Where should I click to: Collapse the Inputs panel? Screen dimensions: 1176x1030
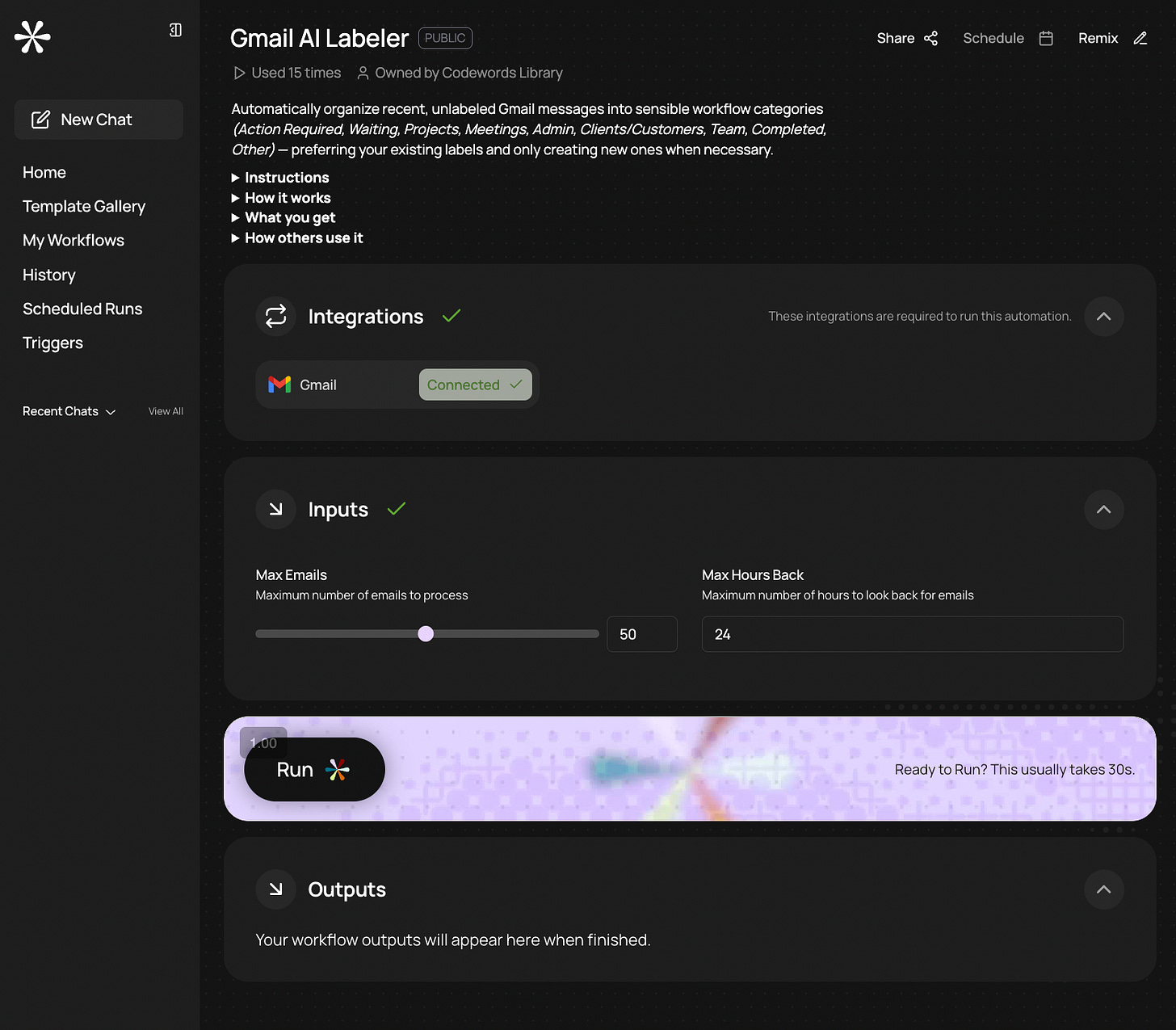click(x=1103, y=509)
